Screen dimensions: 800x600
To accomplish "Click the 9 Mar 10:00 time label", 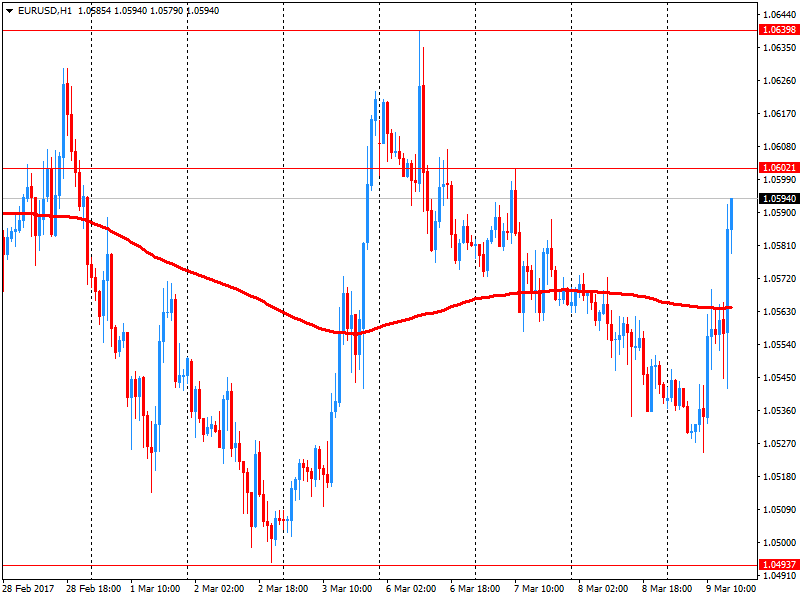I will [x=731, y=589].
